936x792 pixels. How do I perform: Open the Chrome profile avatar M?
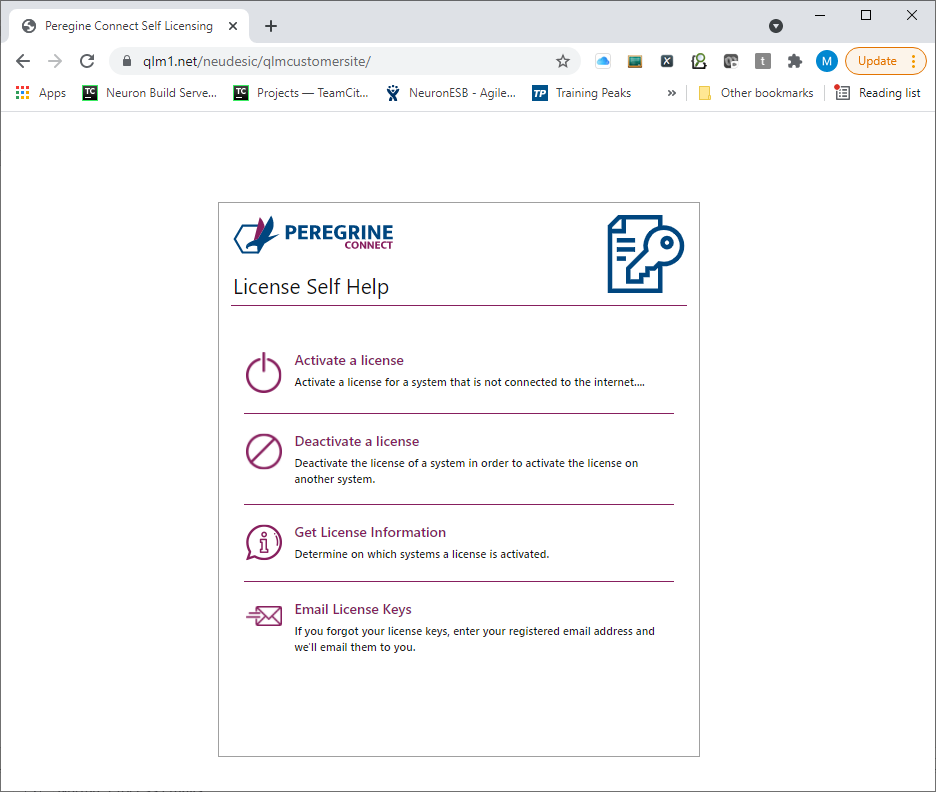pos(827,61)
